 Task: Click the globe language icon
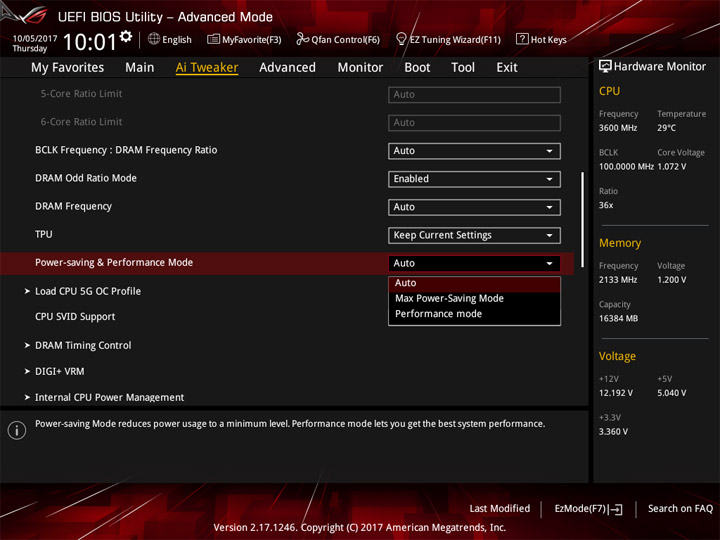click(x=154, y=39)
